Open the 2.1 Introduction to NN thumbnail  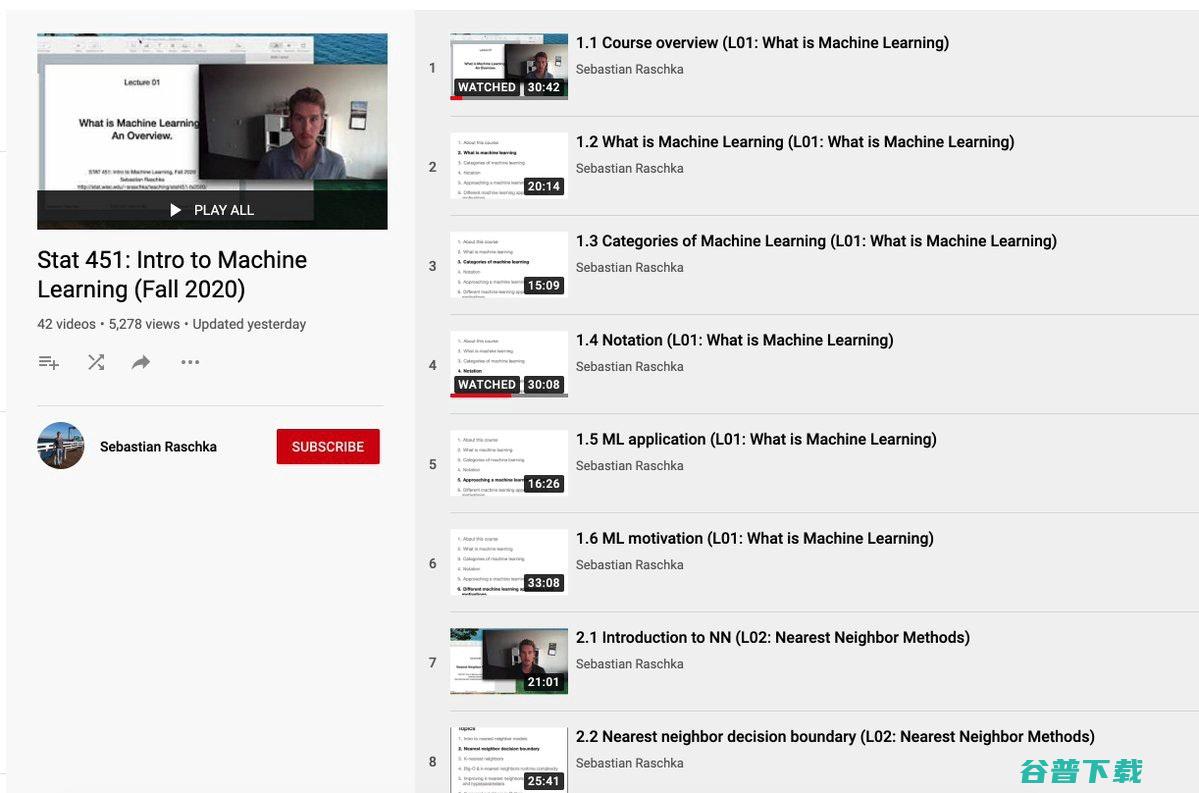point(508,660)
